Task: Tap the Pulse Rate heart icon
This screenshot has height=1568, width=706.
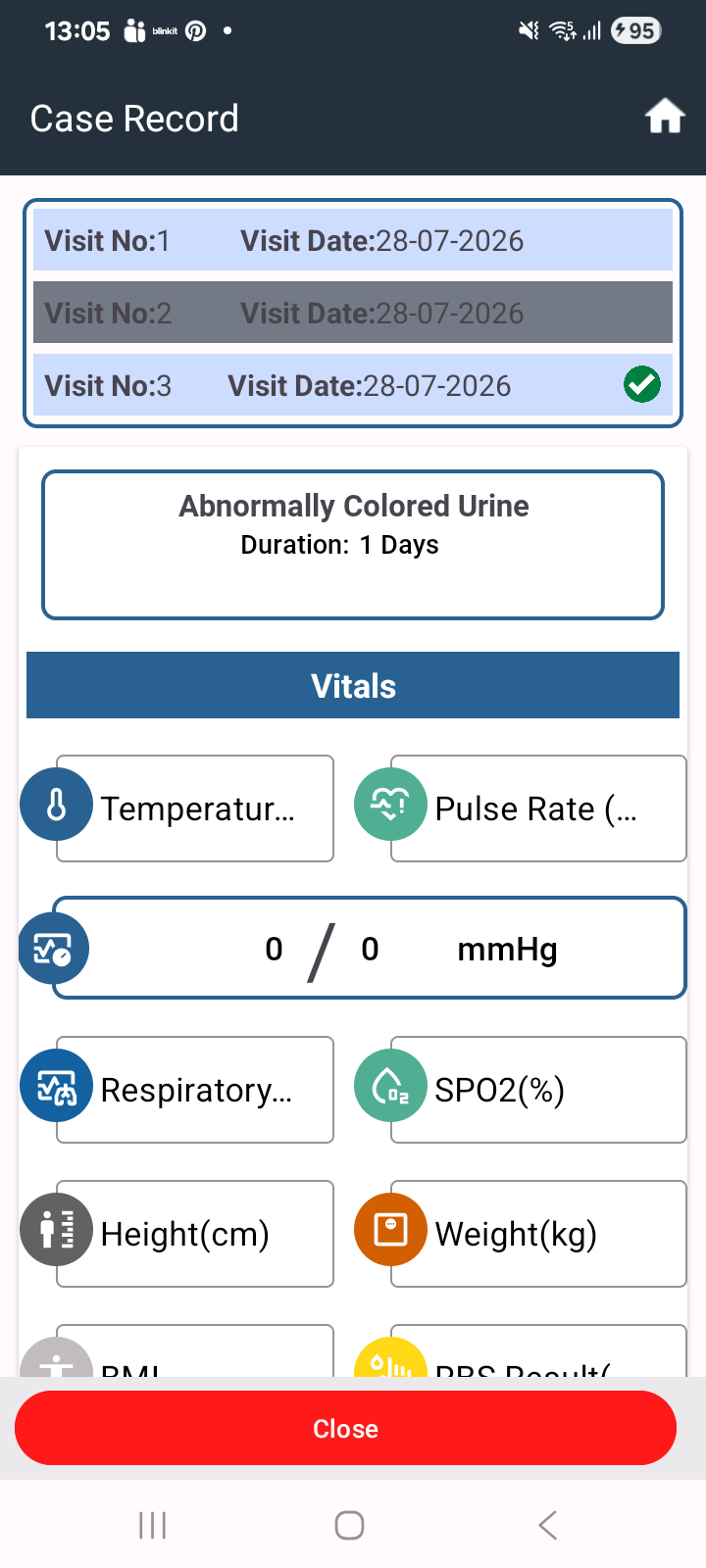Action: (x=390, y=805)
